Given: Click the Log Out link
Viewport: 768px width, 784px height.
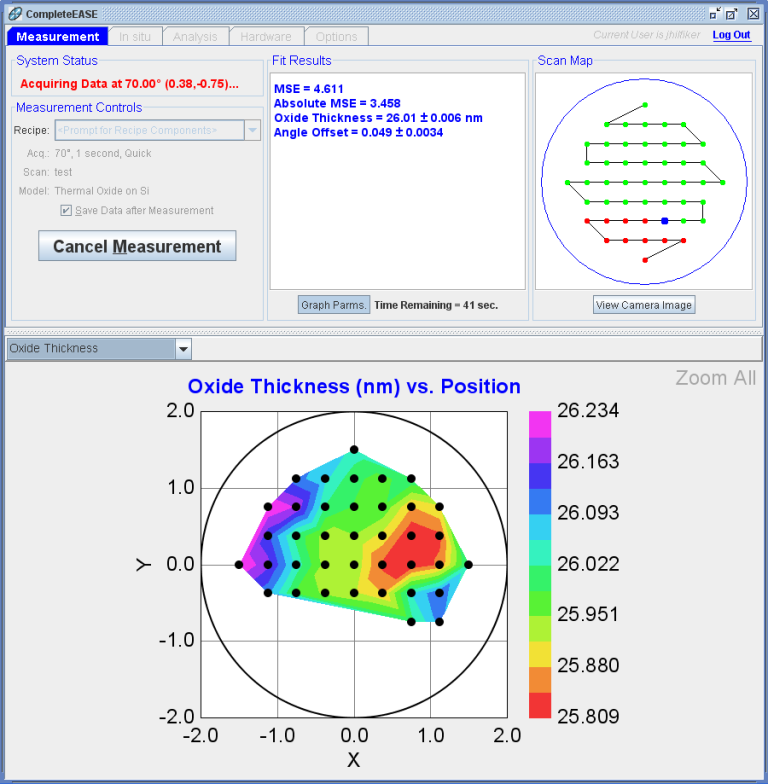Looking at the screenshot, I should (732, 35).
